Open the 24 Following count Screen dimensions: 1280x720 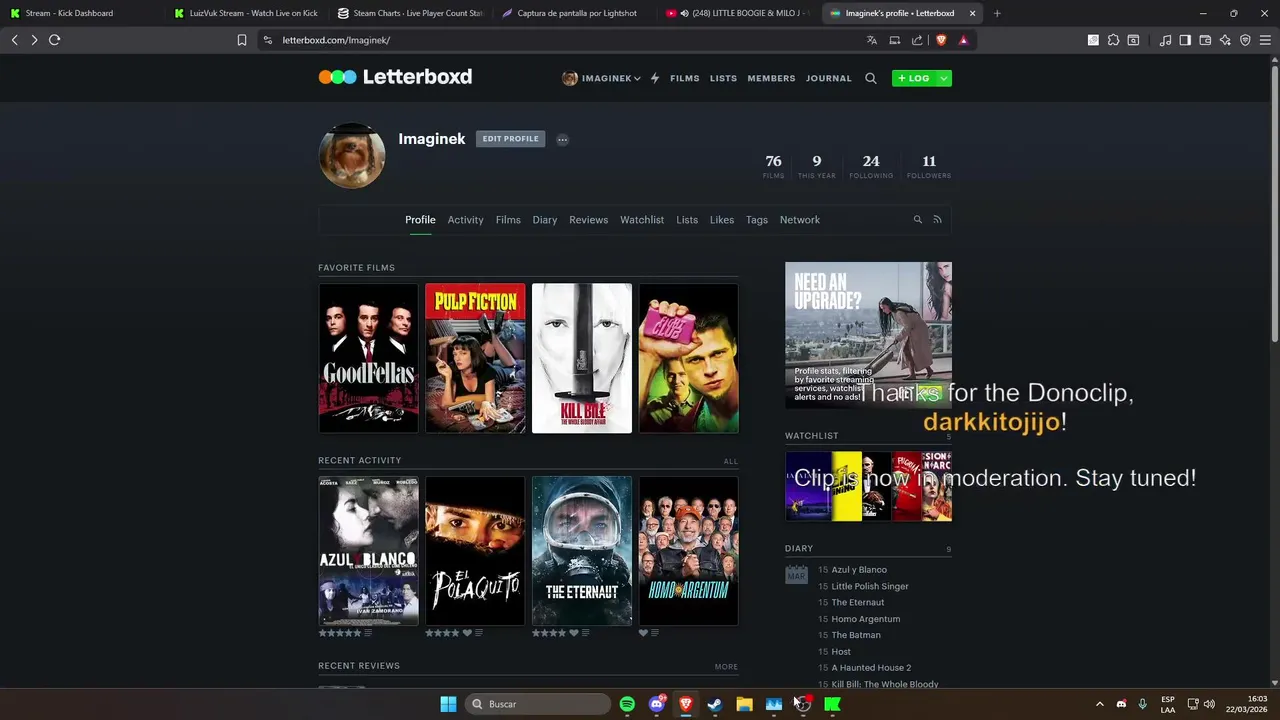click(871, 166)
